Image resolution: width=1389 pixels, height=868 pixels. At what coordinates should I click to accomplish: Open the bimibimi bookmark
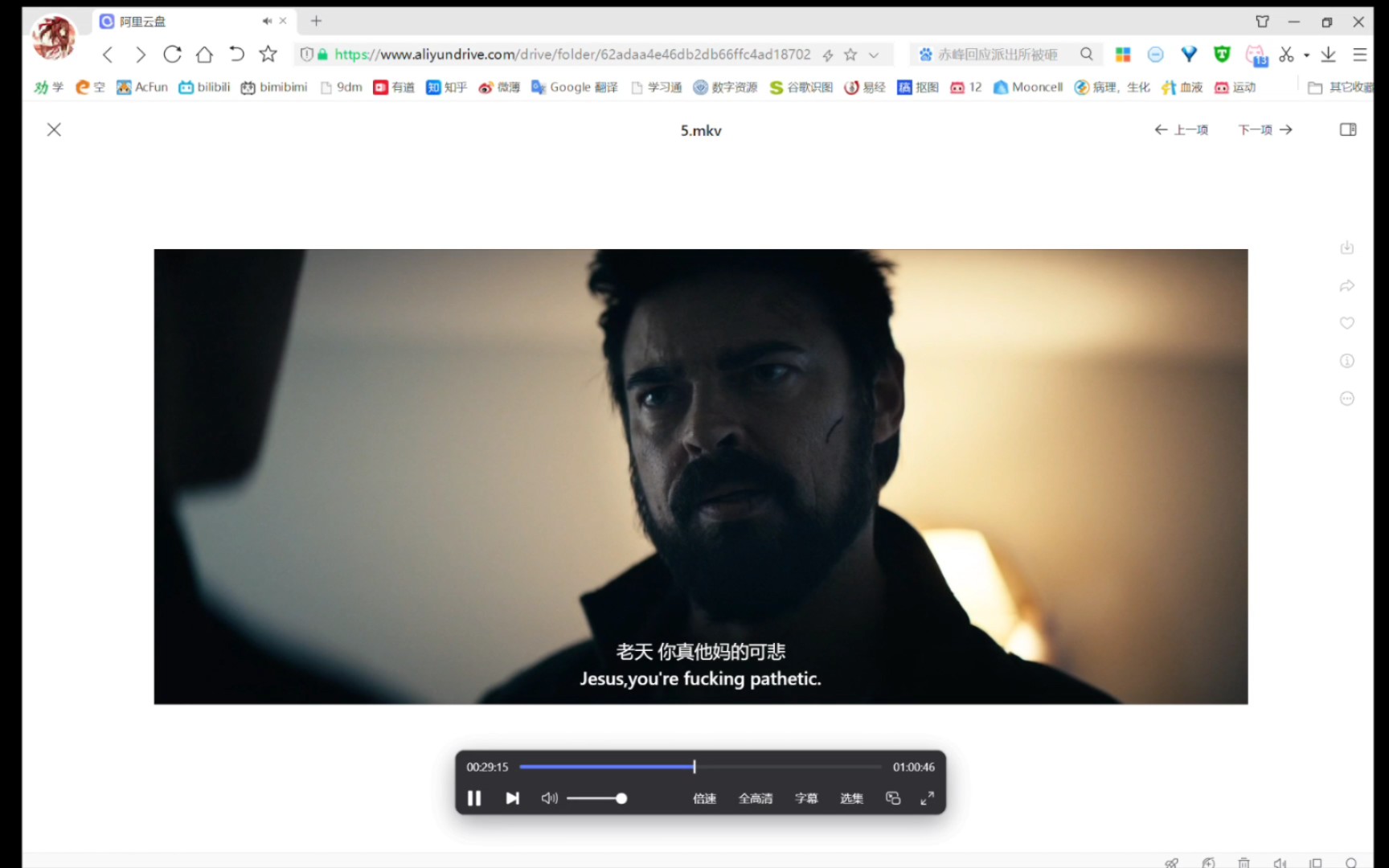(274, 87)
